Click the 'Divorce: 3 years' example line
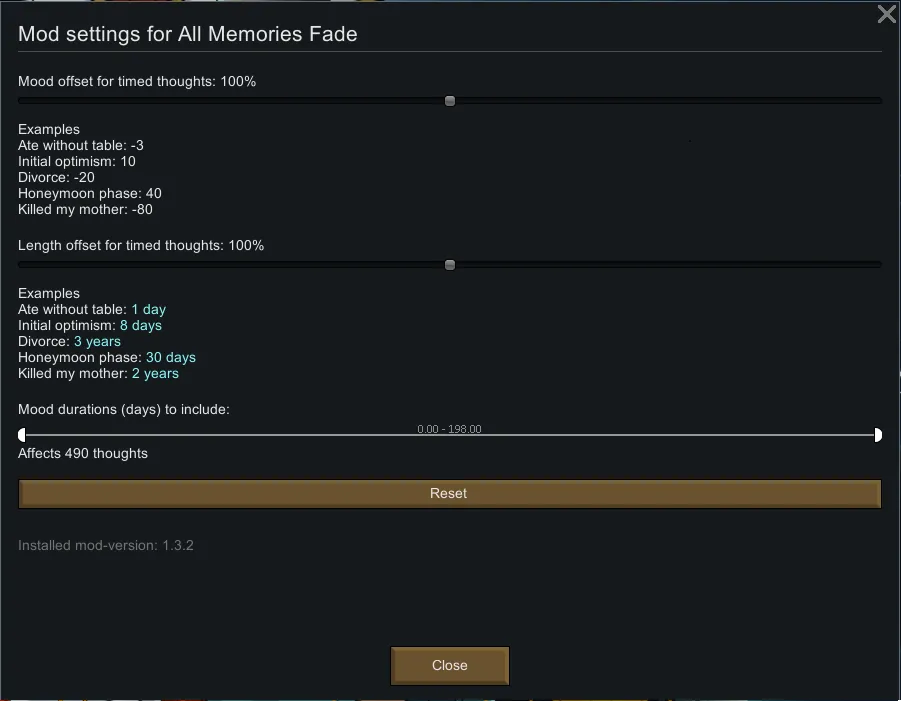Screen dimensions: 901x701 [69, 341]
